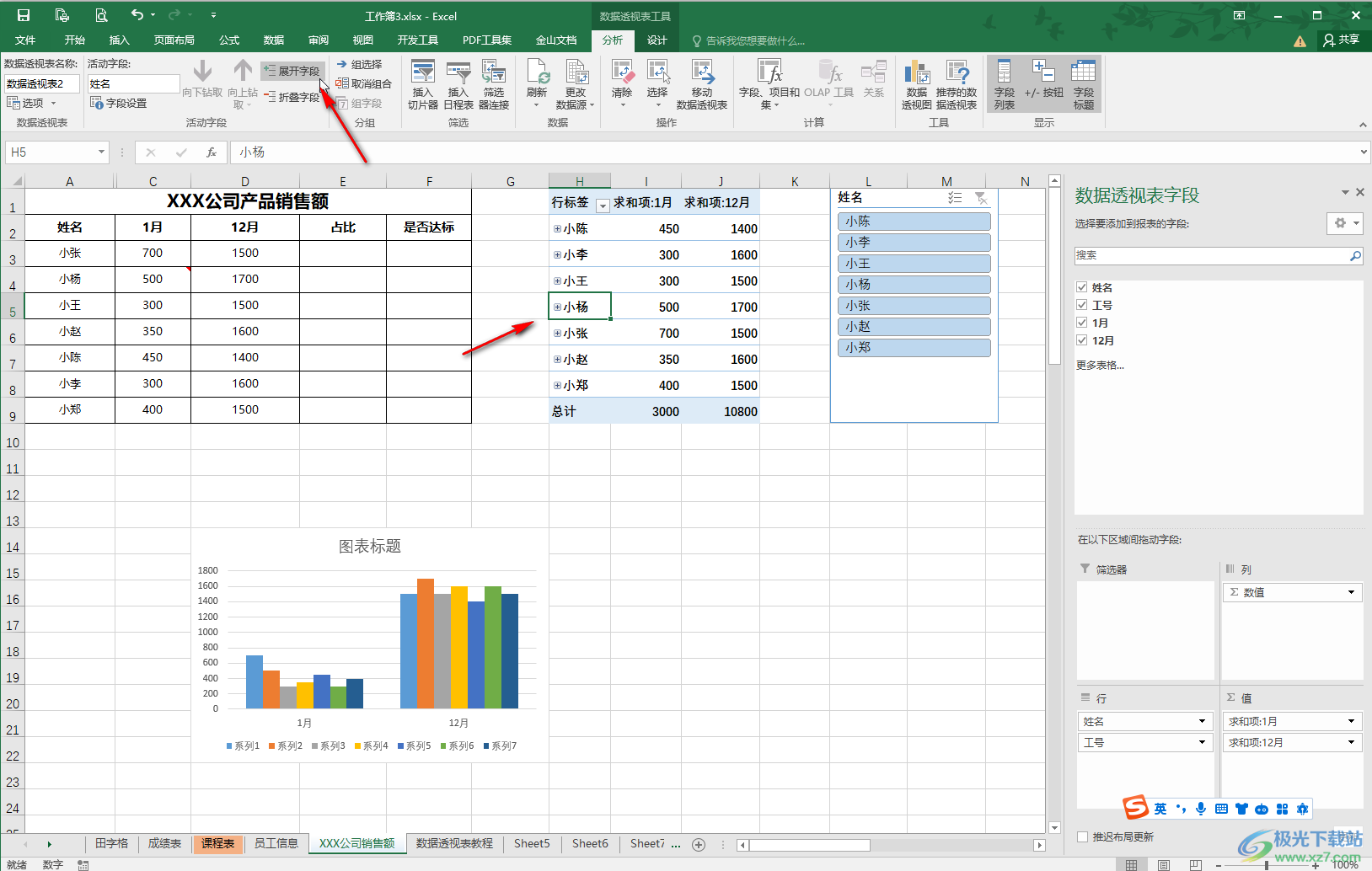The height and width of the screenshot is (871, 1372).
Task: Click Expand Field button
Action: (x=292, y=71)
